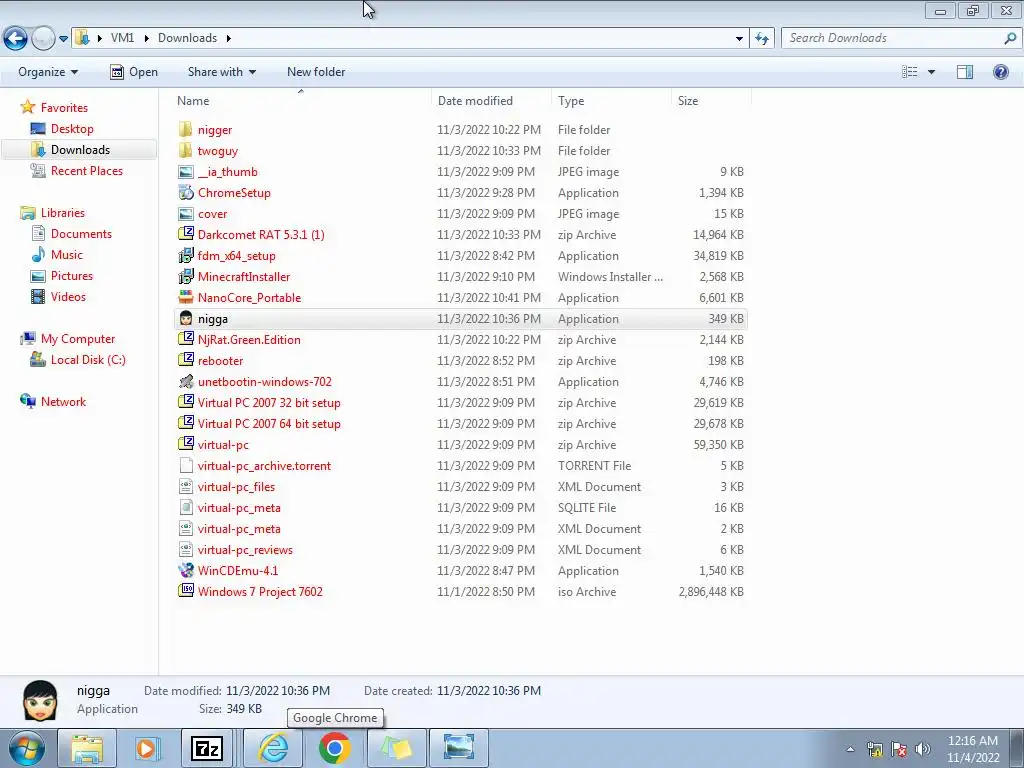Select the virtual-pc_reviews XML document

pos(245,550)
